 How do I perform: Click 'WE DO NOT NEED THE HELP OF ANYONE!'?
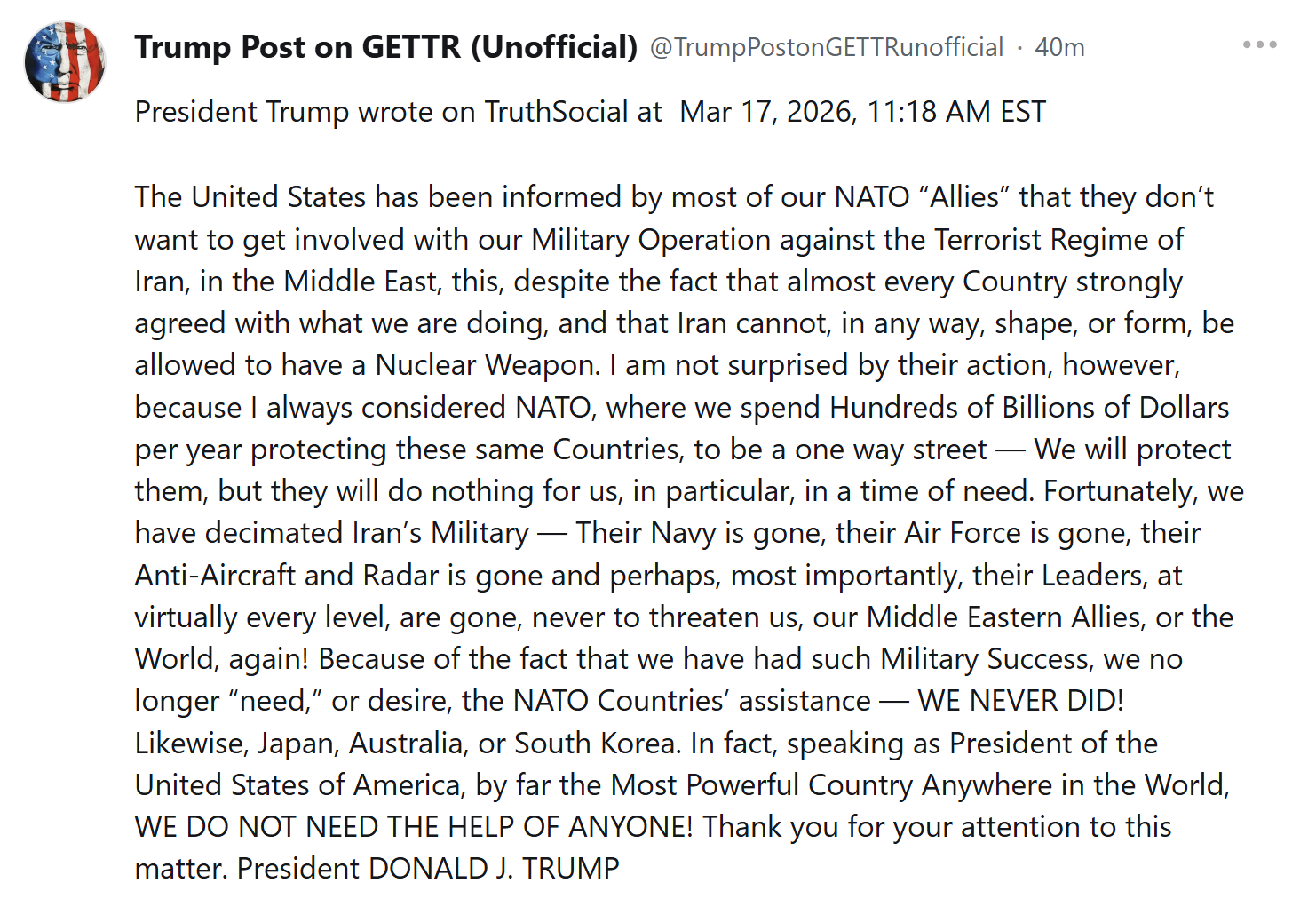(413, 827)
